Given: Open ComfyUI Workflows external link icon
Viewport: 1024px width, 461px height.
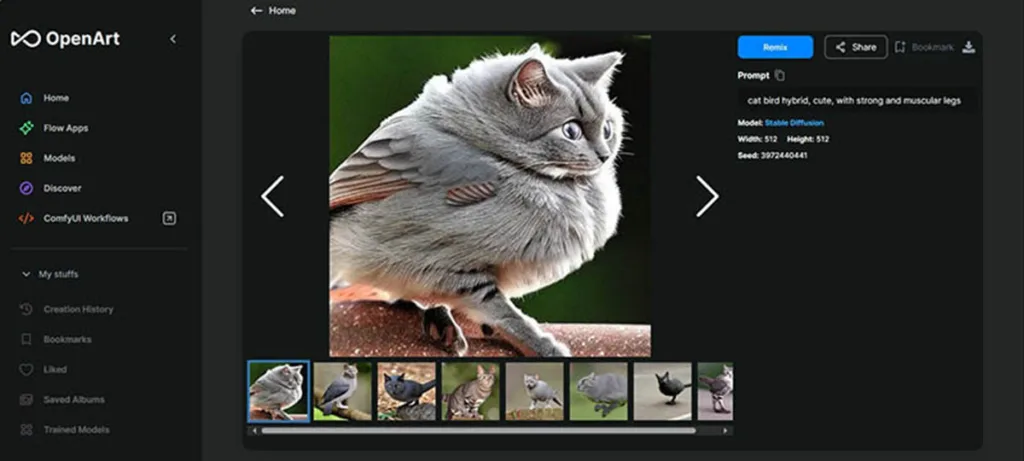Looking at the screenshot, I should pos(169,218).
